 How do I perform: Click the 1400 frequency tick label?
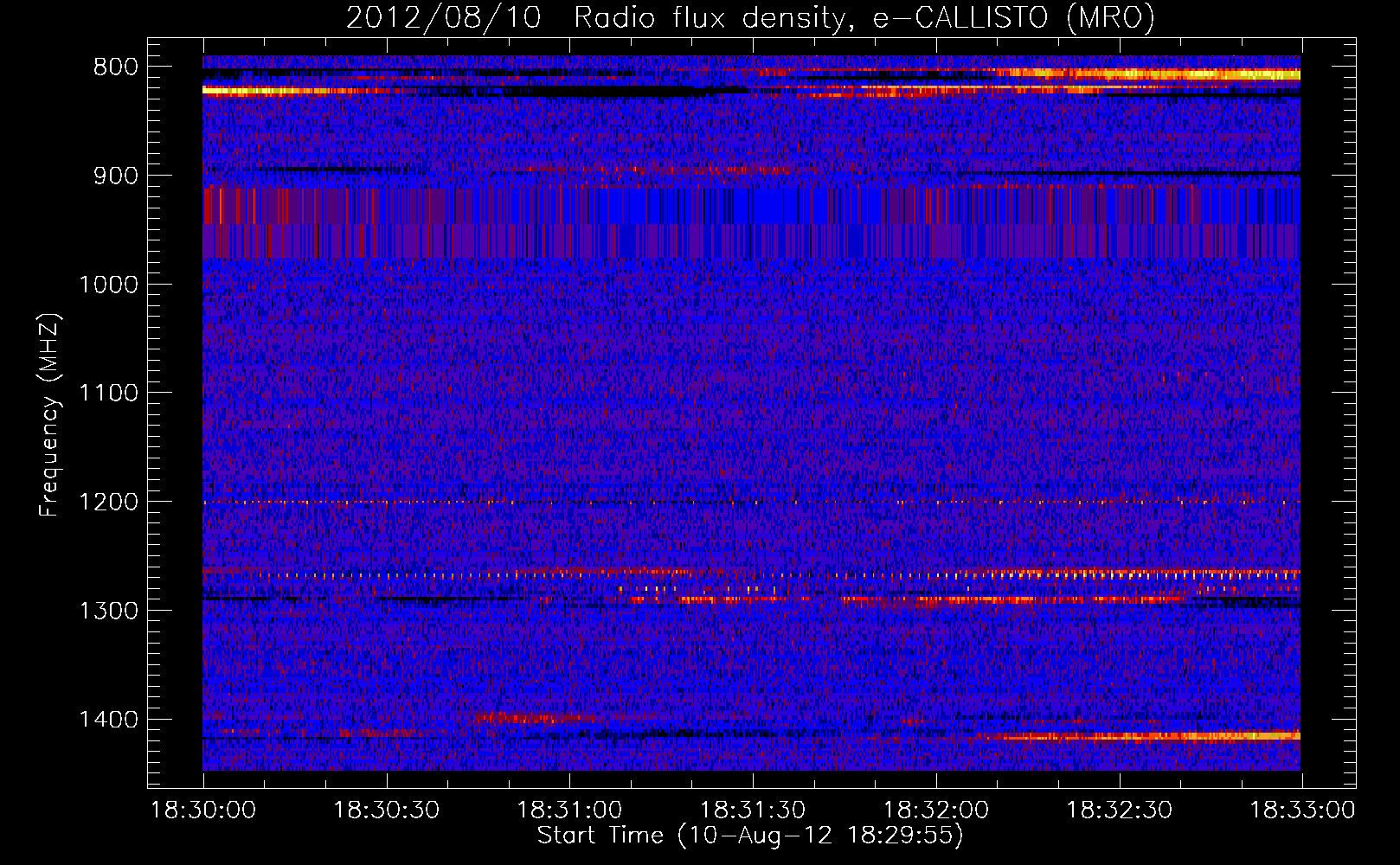109,720
